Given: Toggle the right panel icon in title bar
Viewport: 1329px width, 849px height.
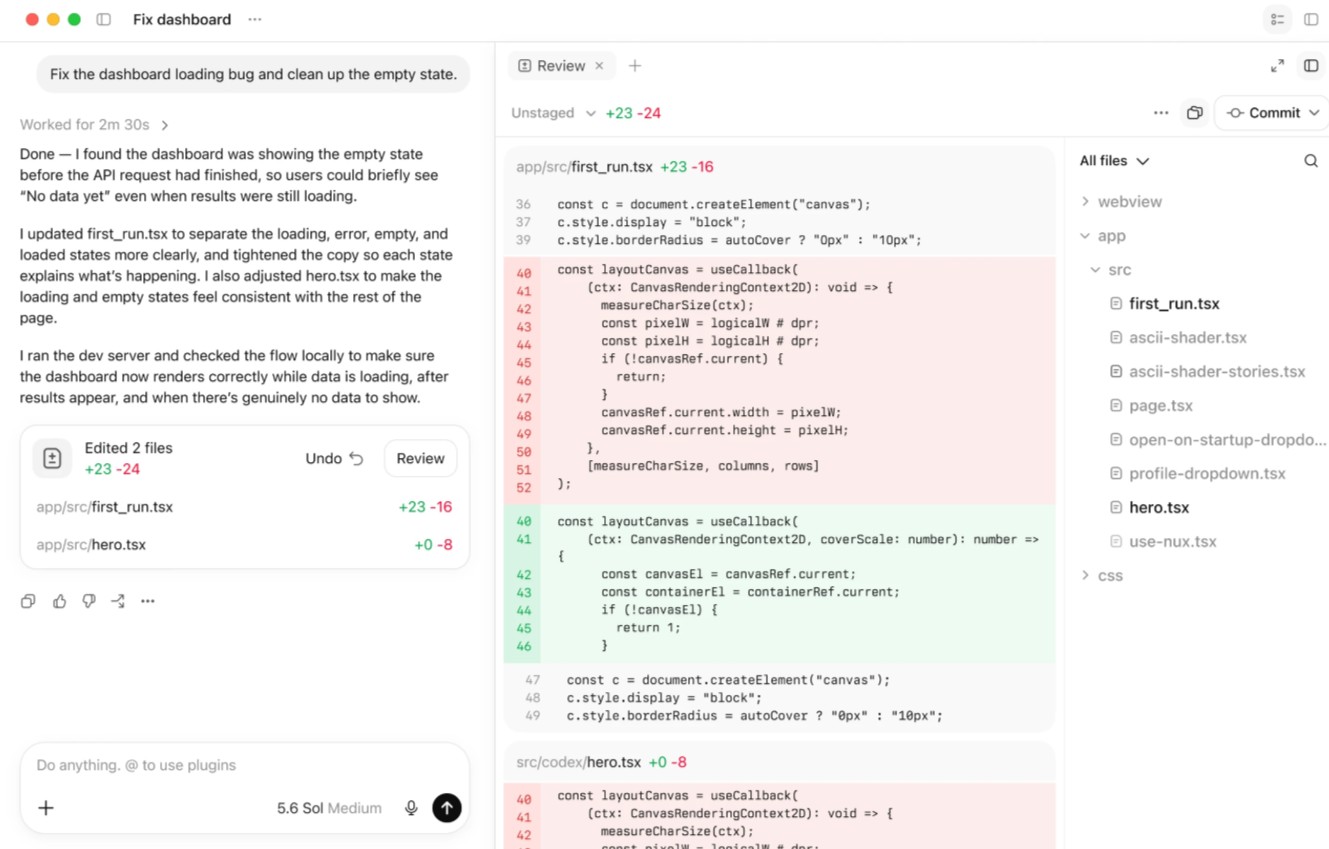Looking at the screenshot, I should 1311,19.
